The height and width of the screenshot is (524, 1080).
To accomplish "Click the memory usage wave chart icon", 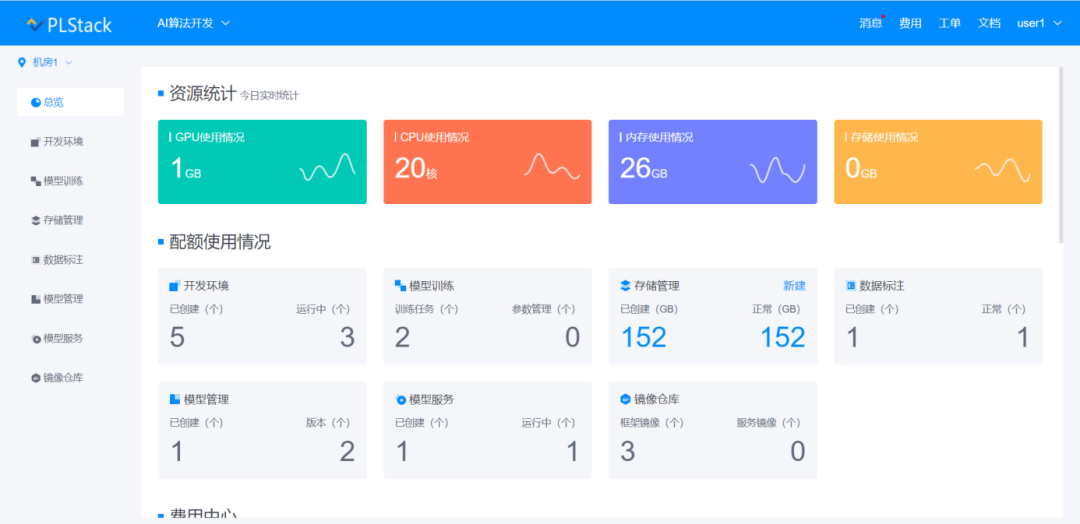I will point(778,170).
